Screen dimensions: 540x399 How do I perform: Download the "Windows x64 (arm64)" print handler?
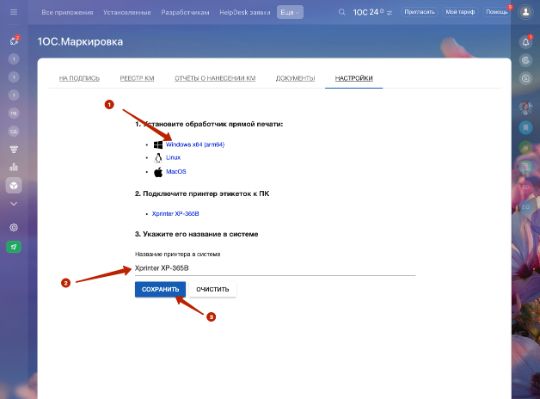point(195,145)
